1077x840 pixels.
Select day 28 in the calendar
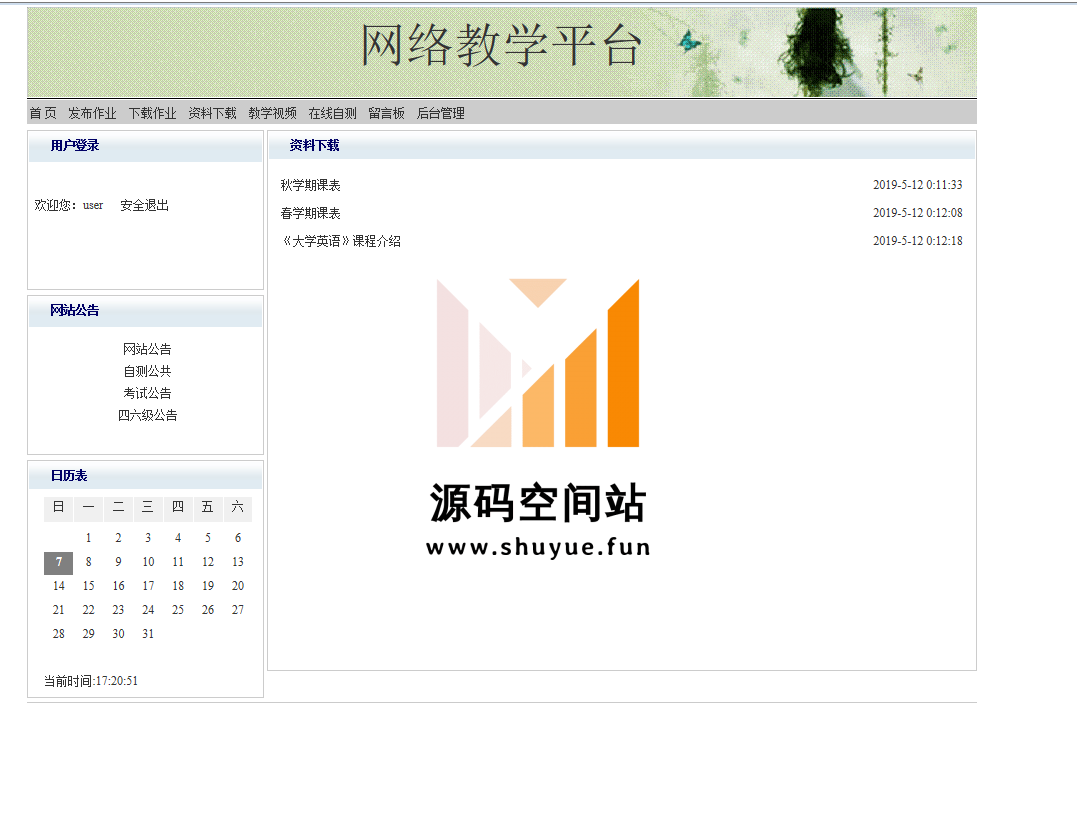coord(58,634)
